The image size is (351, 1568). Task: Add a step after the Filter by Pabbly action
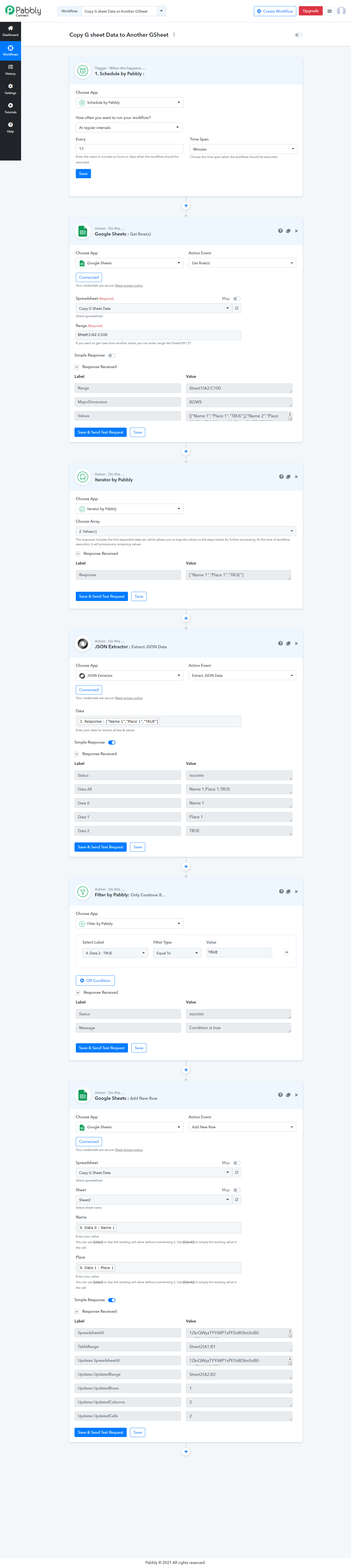[x=186, y=1069]
